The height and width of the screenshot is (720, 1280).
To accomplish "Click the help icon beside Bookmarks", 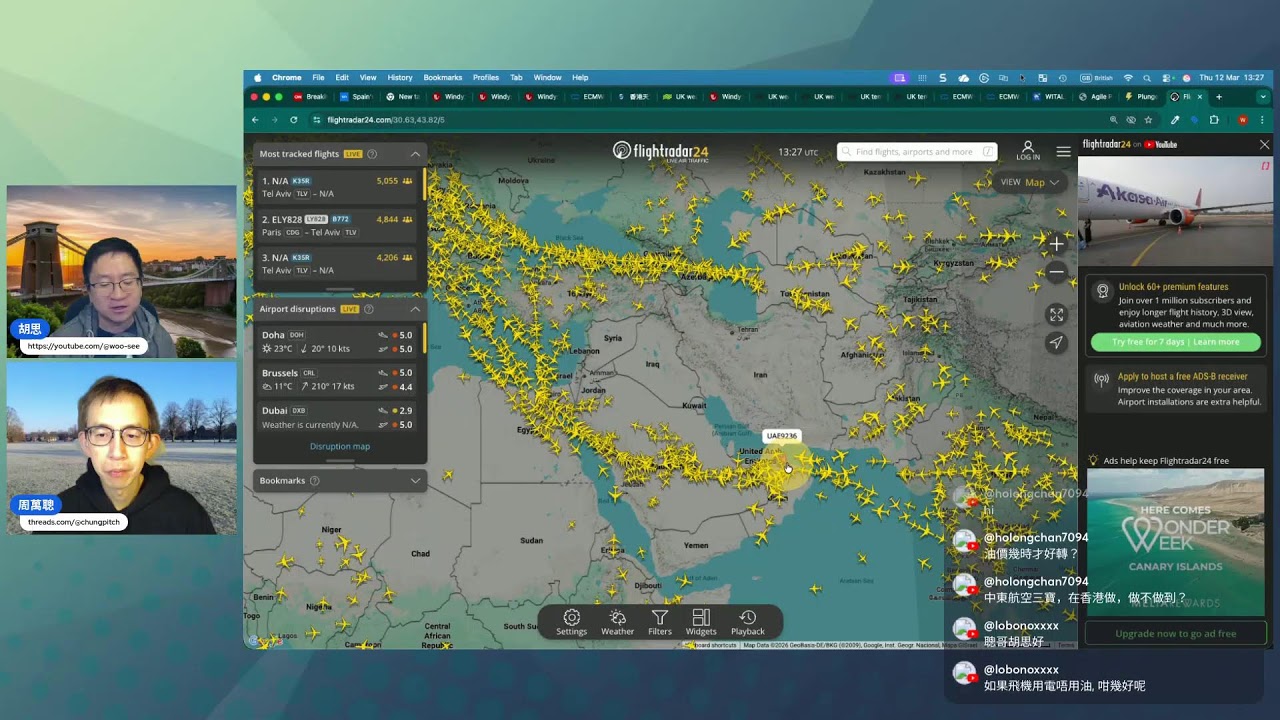I will [x=314, y=481].
